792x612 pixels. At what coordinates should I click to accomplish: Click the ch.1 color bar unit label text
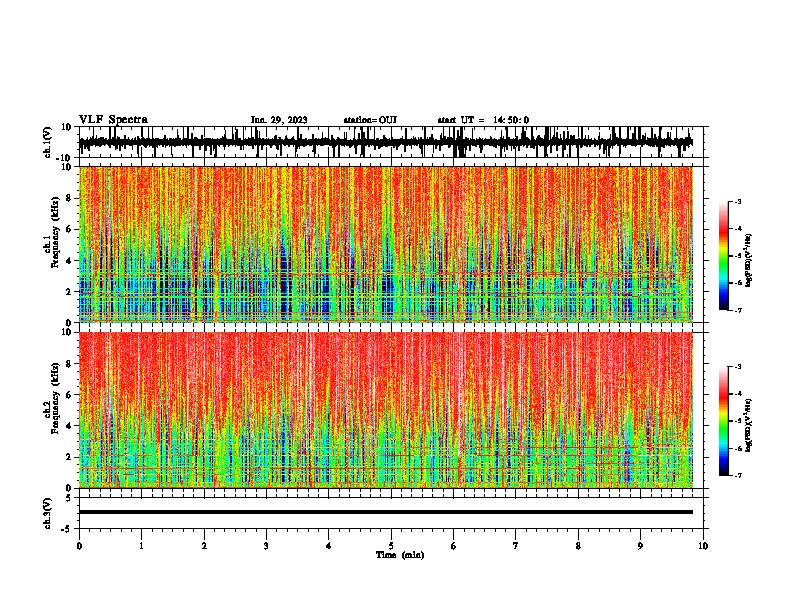(749, 261)
